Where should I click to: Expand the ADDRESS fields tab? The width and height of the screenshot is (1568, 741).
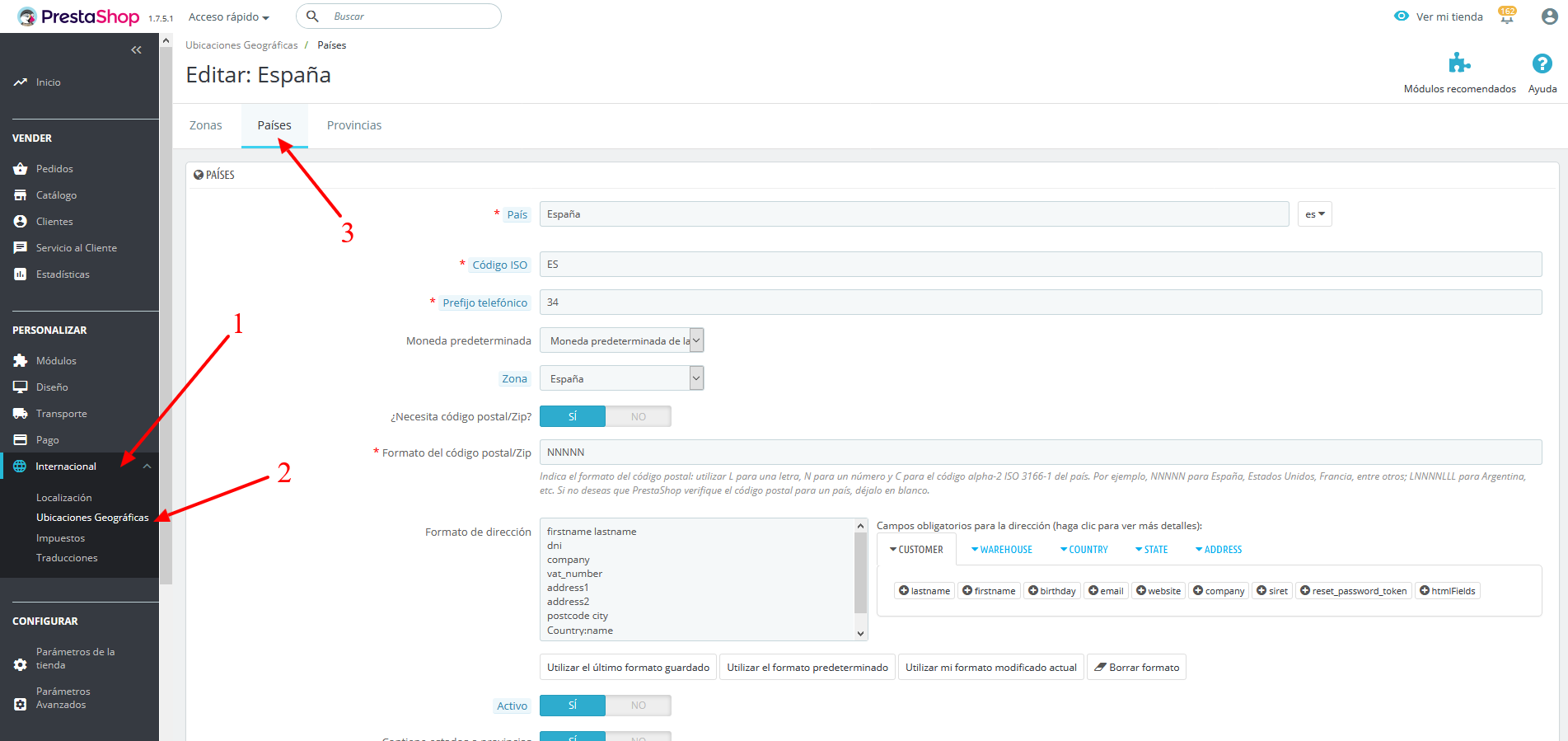point(1219,550)
